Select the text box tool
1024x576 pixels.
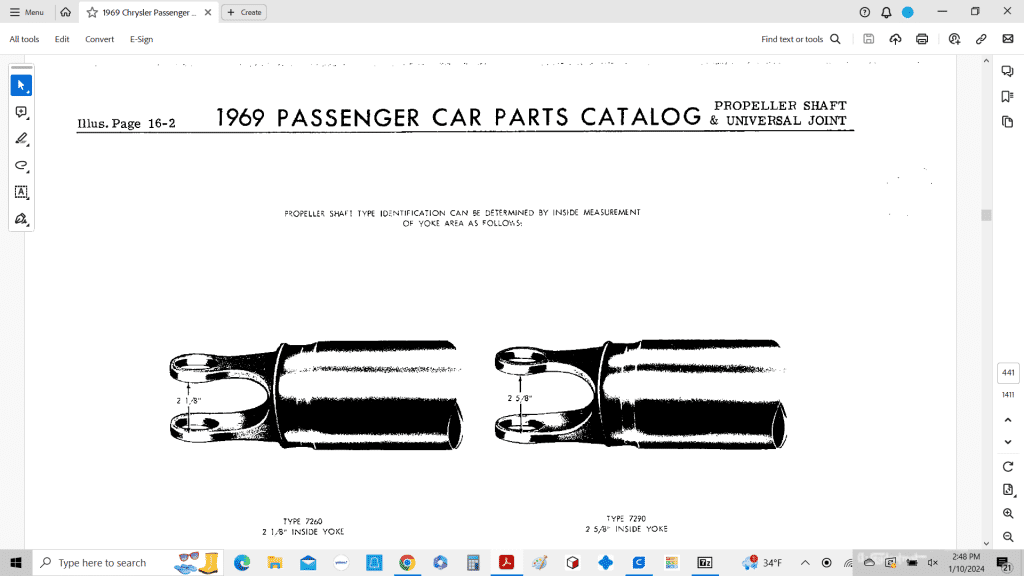tap(21, 192)
